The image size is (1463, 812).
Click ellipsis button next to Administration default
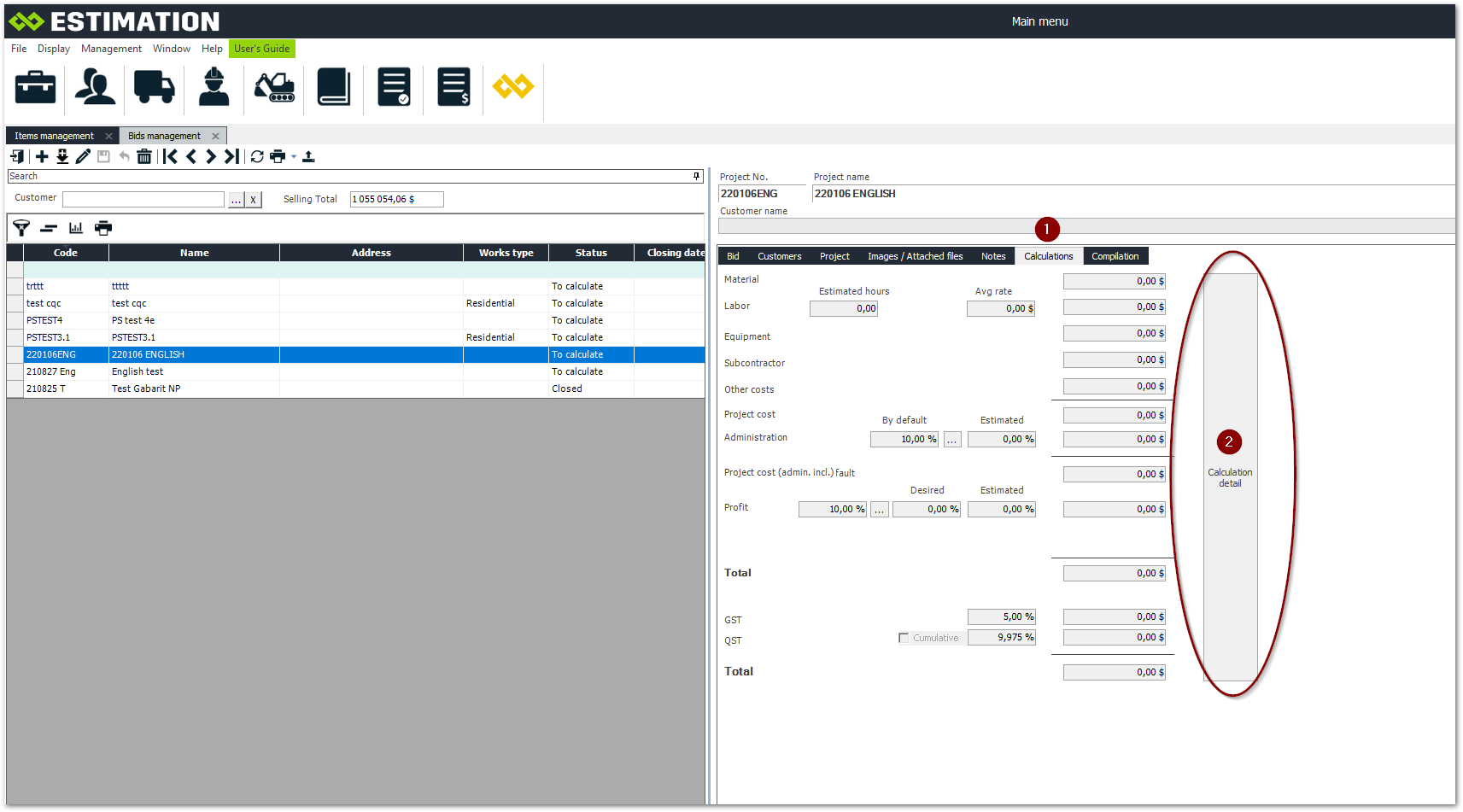tap(952, 440)
